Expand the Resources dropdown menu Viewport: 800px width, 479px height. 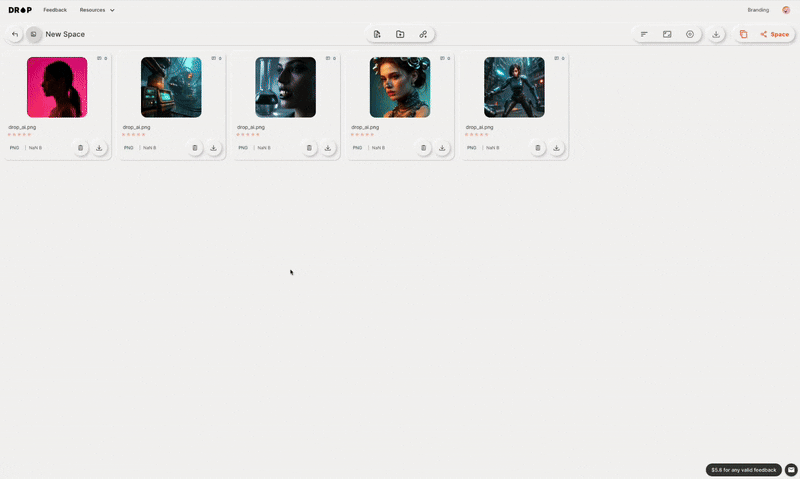(x=97, y=10)
